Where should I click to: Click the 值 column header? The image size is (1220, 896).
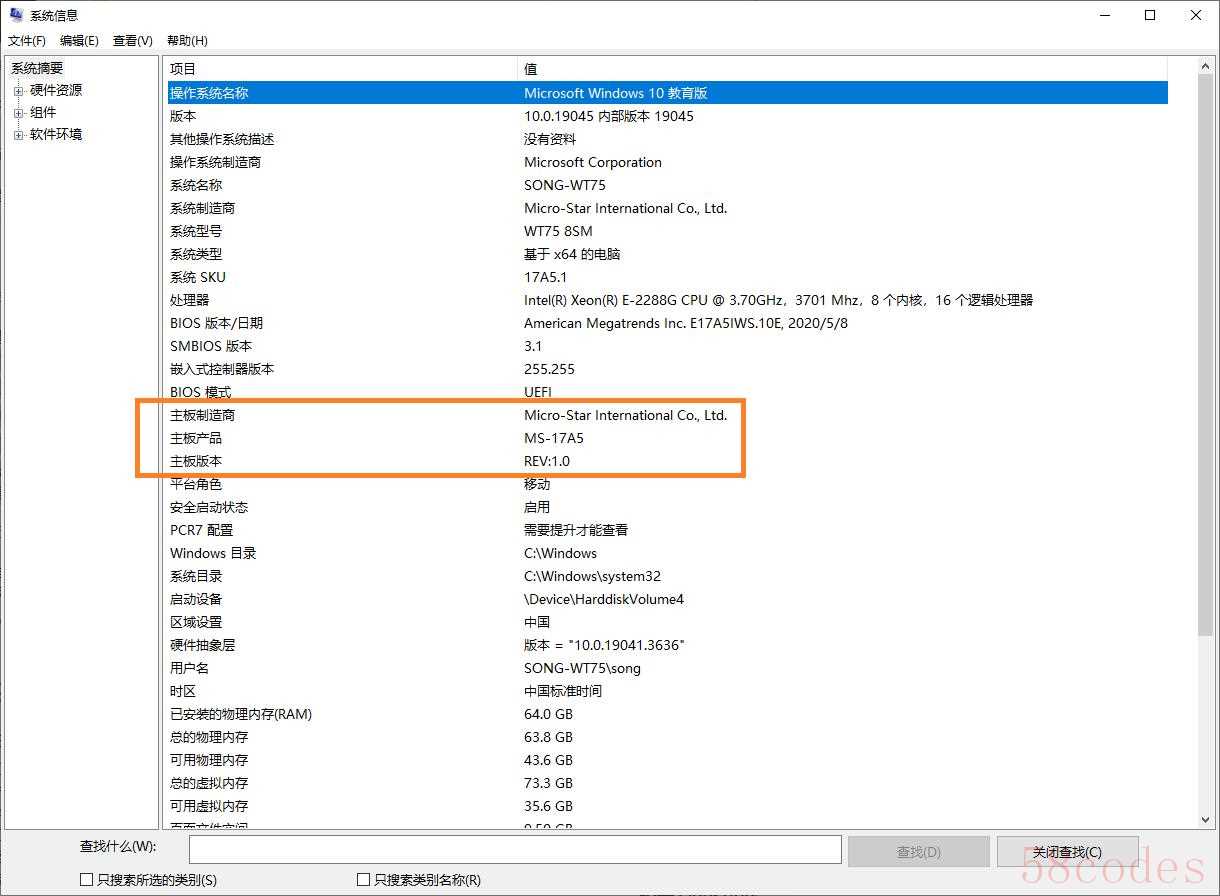840,69
